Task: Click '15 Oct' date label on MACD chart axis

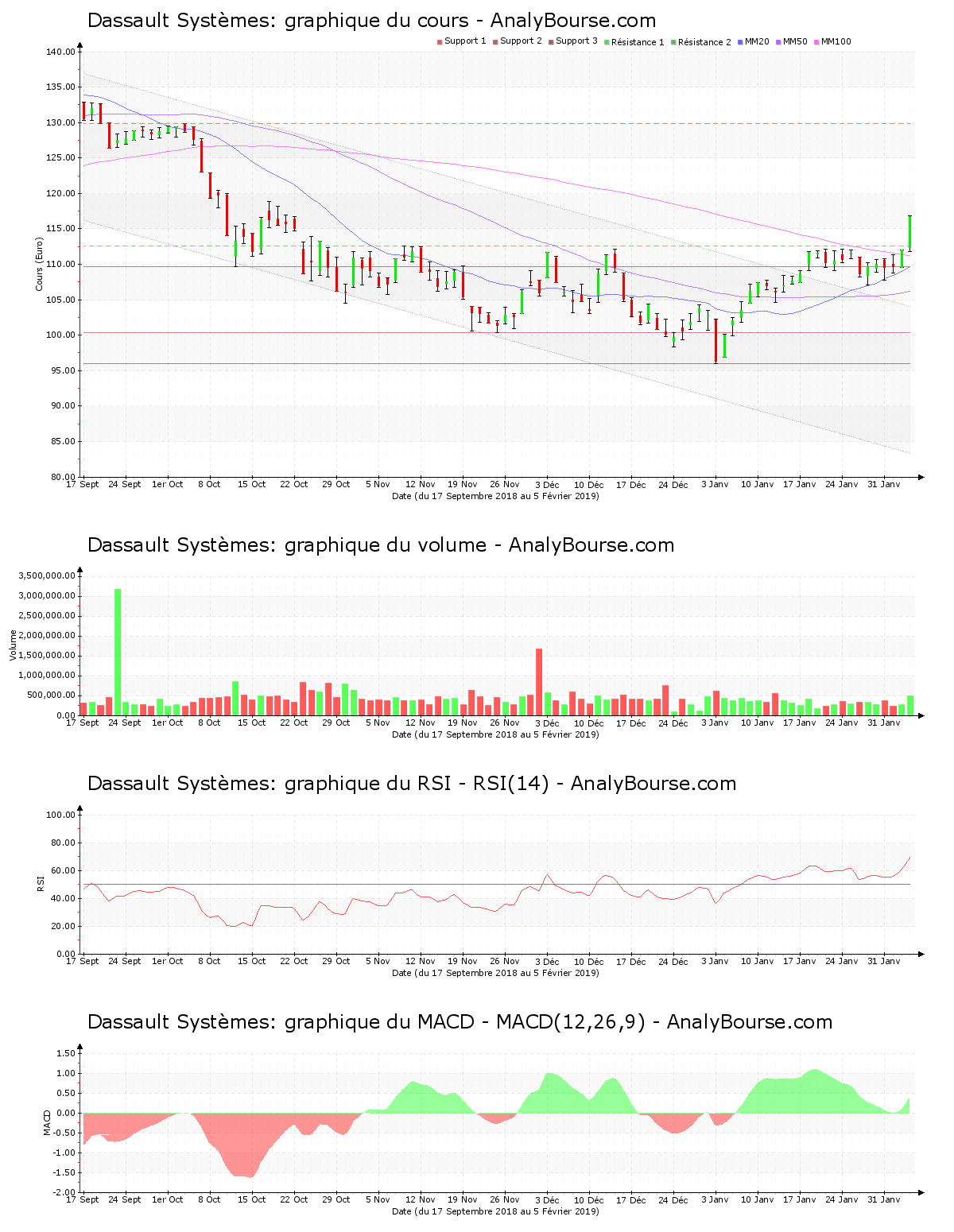Action: pos(252,1199)
